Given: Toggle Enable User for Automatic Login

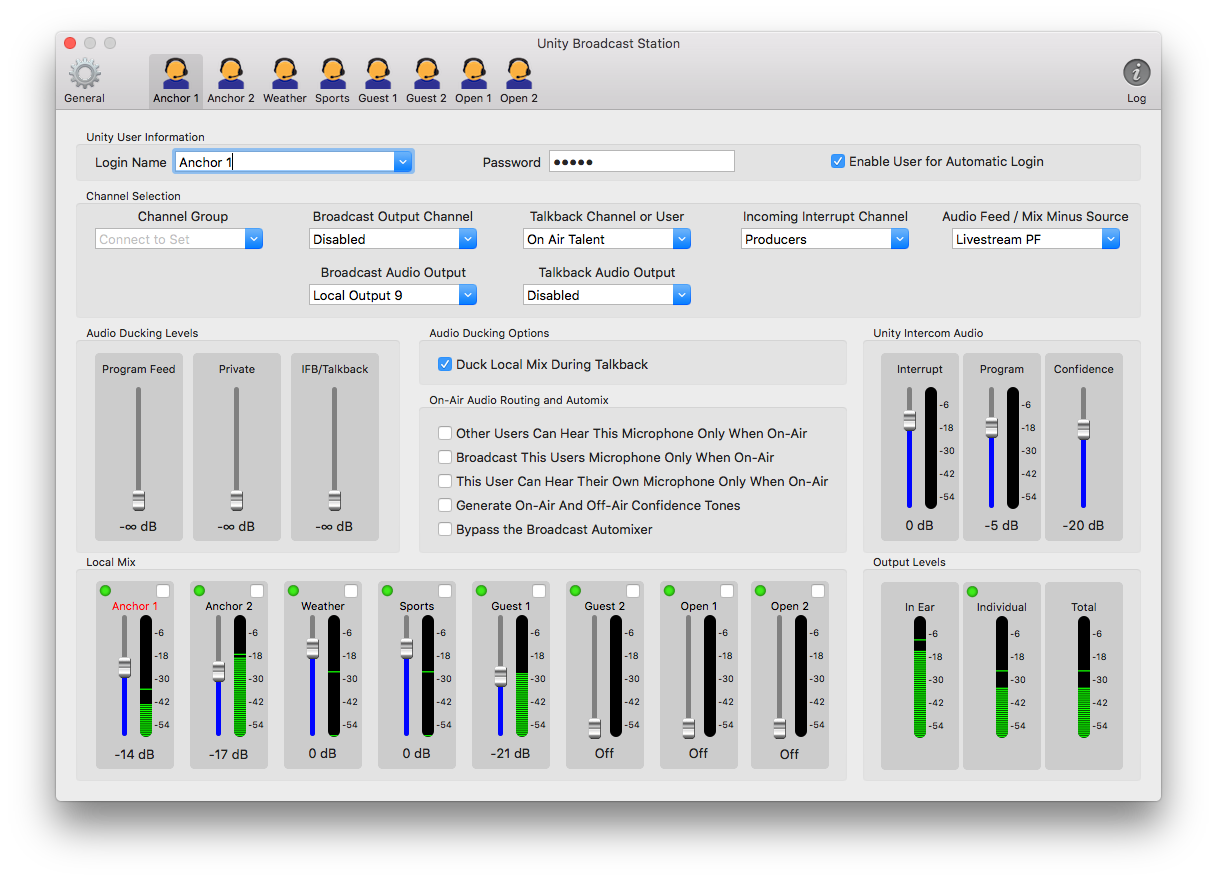Looking at the screenshot, I should click(x=838, y=161).
